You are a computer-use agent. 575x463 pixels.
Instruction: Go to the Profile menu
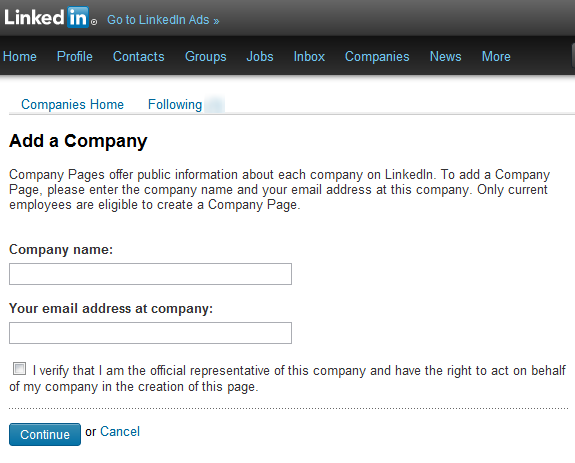pos(74,56)
